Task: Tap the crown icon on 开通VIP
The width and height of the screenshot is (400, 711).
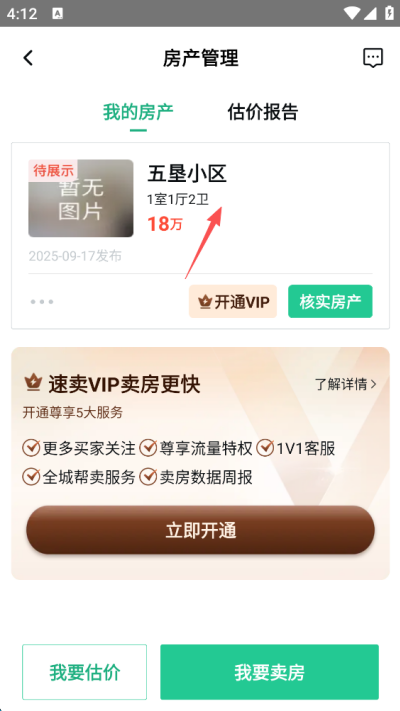Action: click(x=205, y=302)
